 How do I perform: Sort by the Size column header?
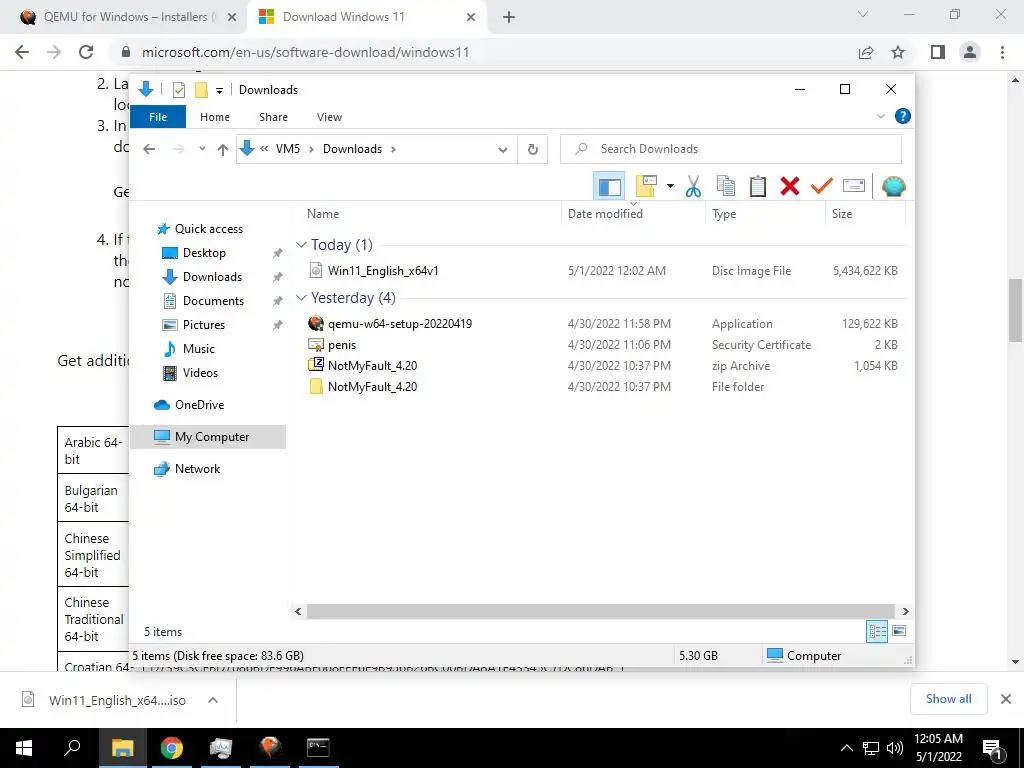[x=842, y=214]
